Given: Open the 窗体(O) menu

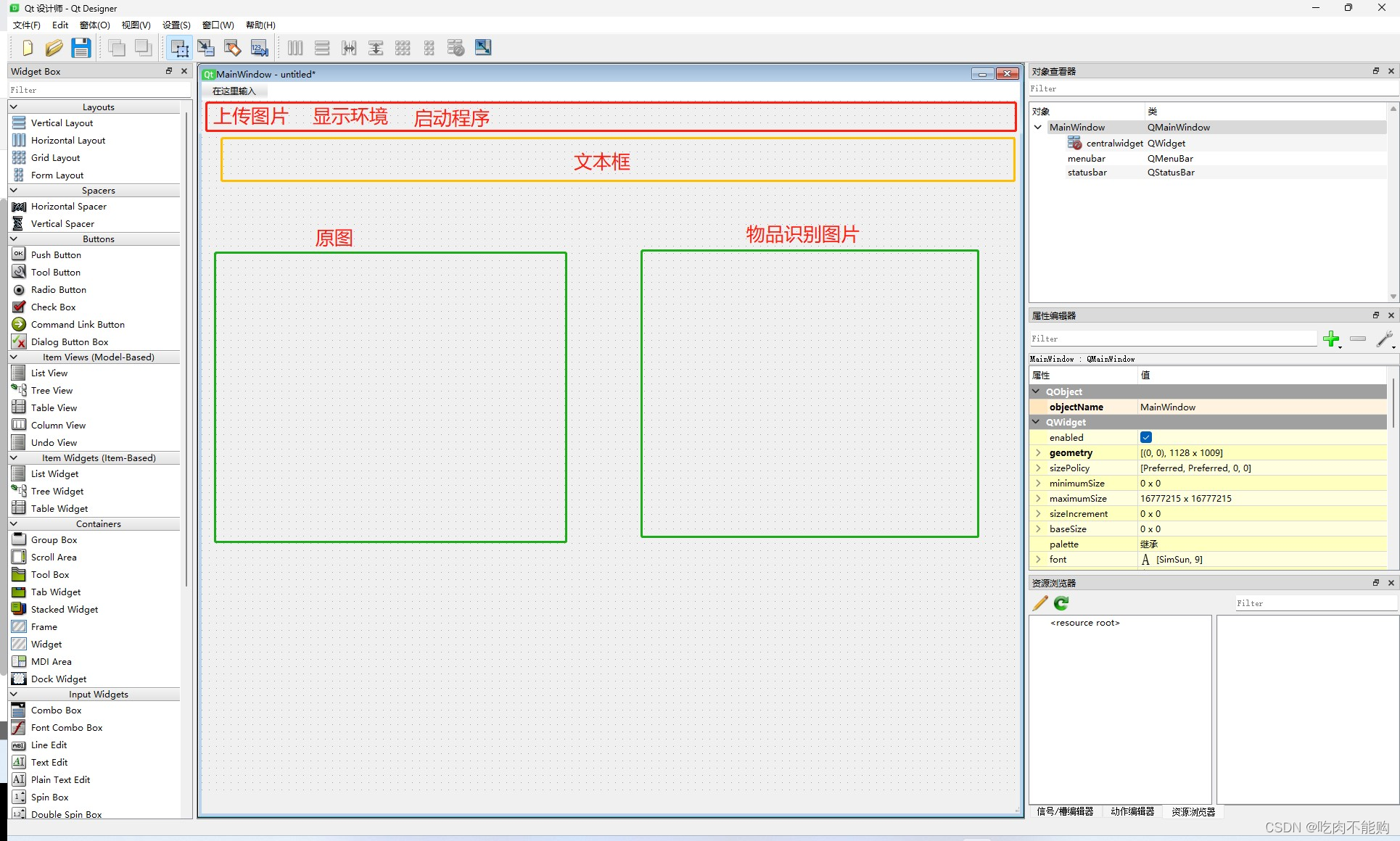Looking at the screenshot, I should [x=95, y=25].
